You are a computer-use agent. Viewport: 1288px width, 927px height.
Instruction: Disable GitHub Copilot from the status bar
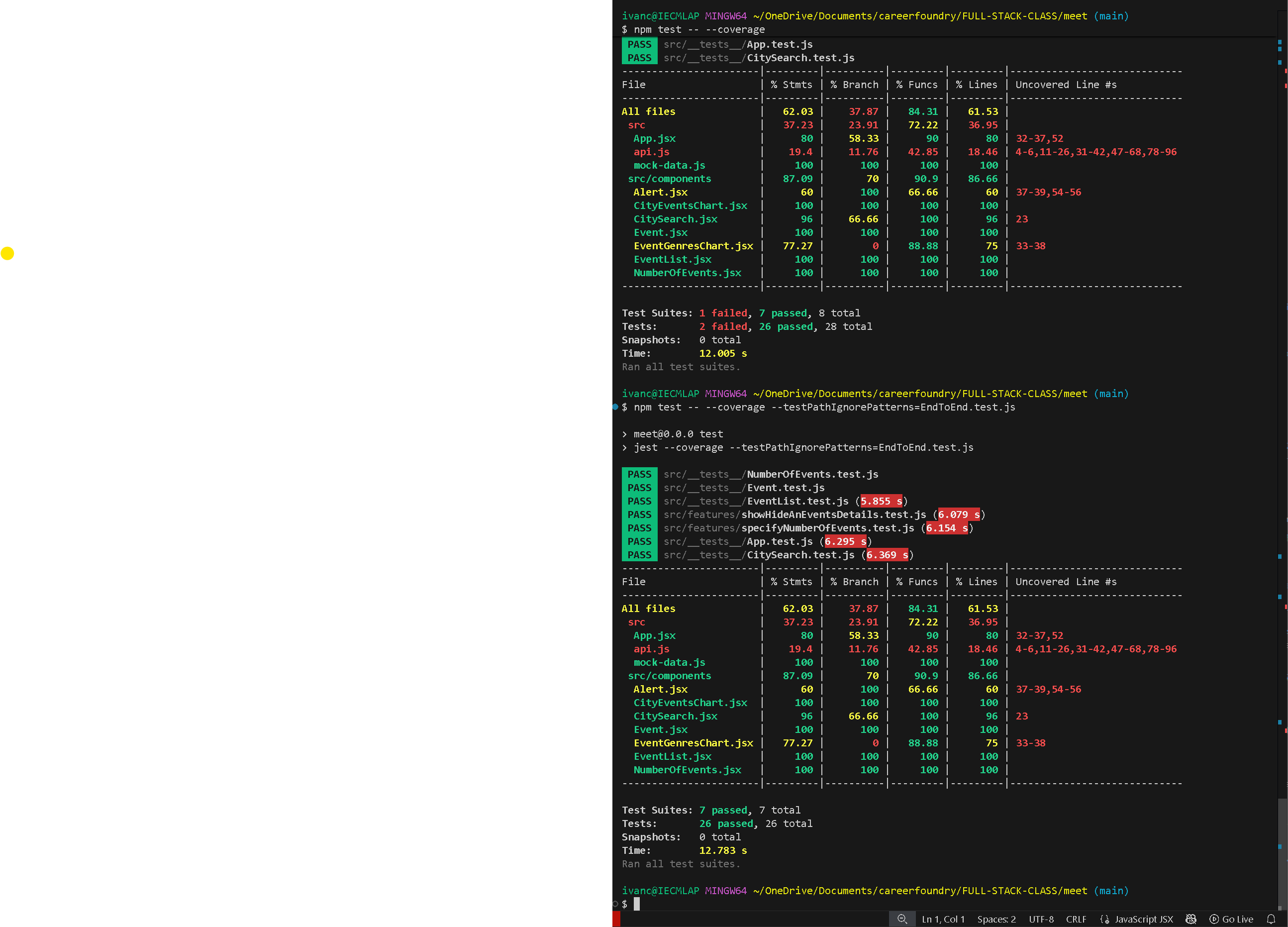(x=1191, y=919)
